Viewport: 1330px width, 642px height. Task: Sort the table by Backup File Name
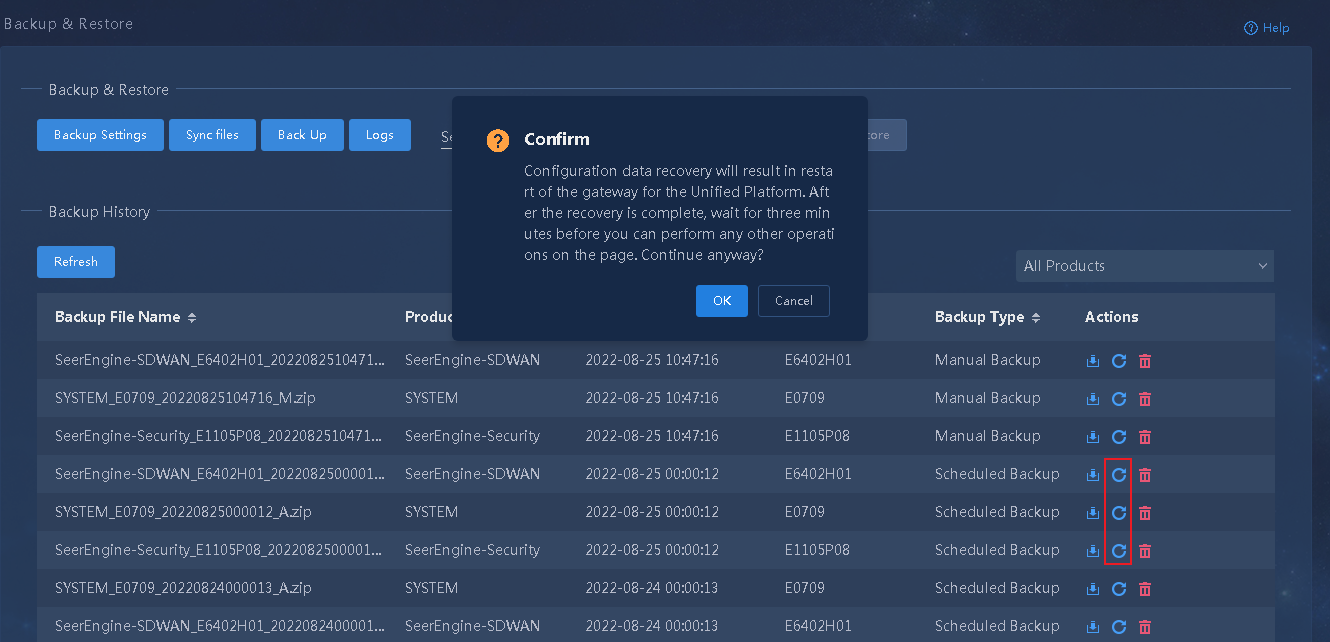point(192,318)
